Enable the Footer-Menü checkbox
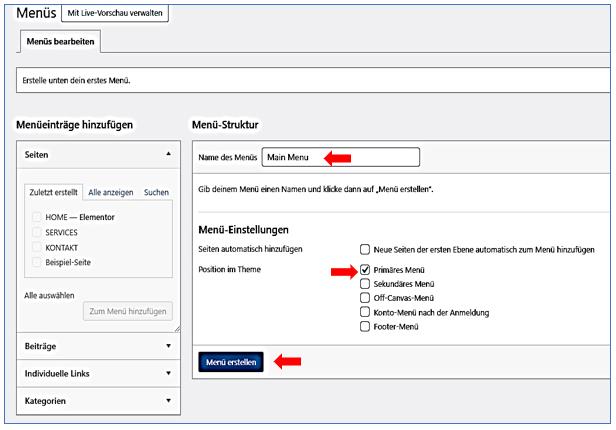This screenshot has height=430, width=616. point(365,326)
